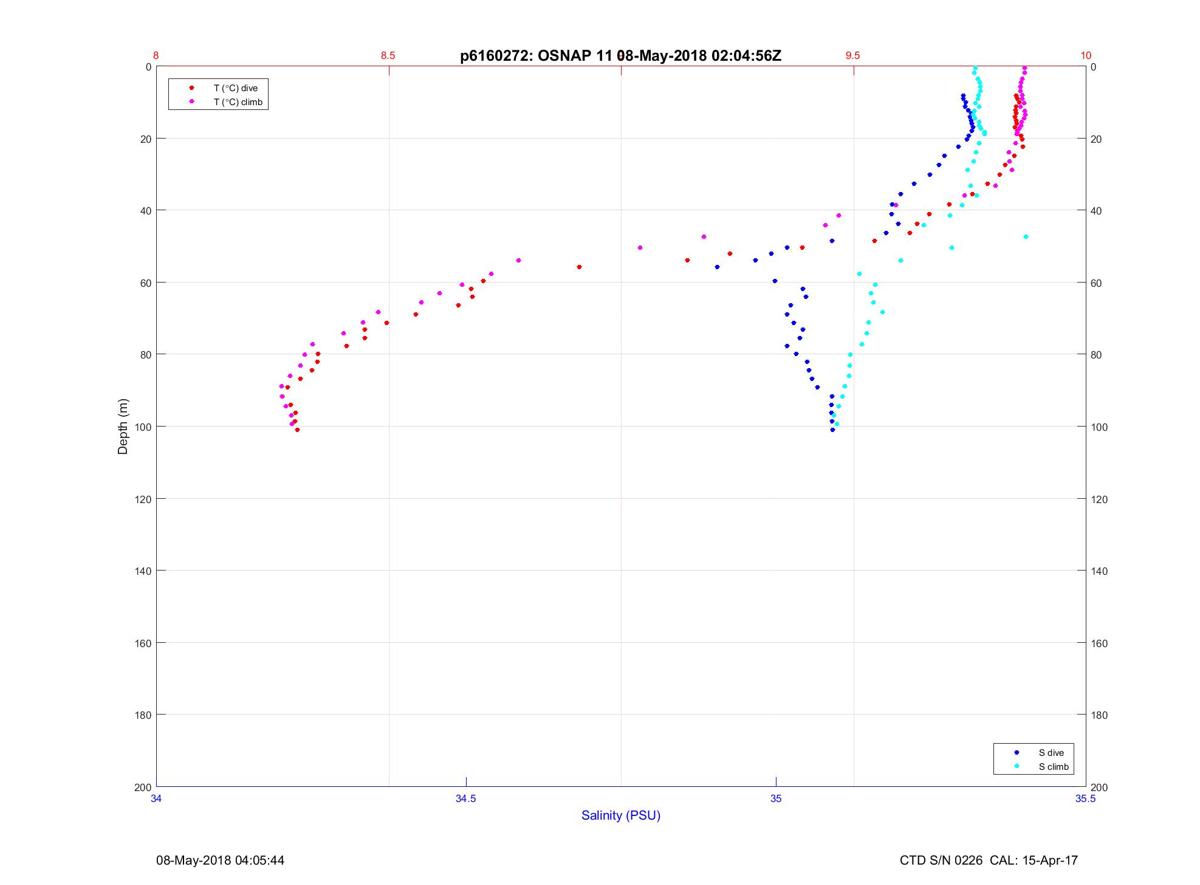
Task: Click the blue '35' salinity tick label
Action: 775,798
